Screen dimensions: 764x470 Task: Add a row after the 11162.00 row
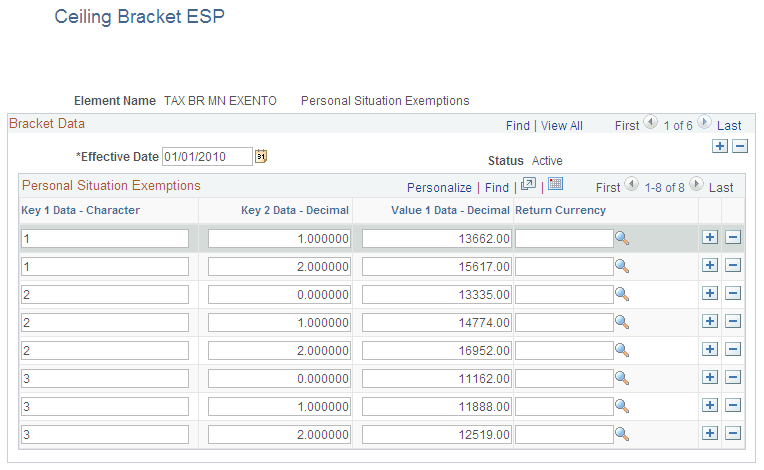tap(710, 377)
